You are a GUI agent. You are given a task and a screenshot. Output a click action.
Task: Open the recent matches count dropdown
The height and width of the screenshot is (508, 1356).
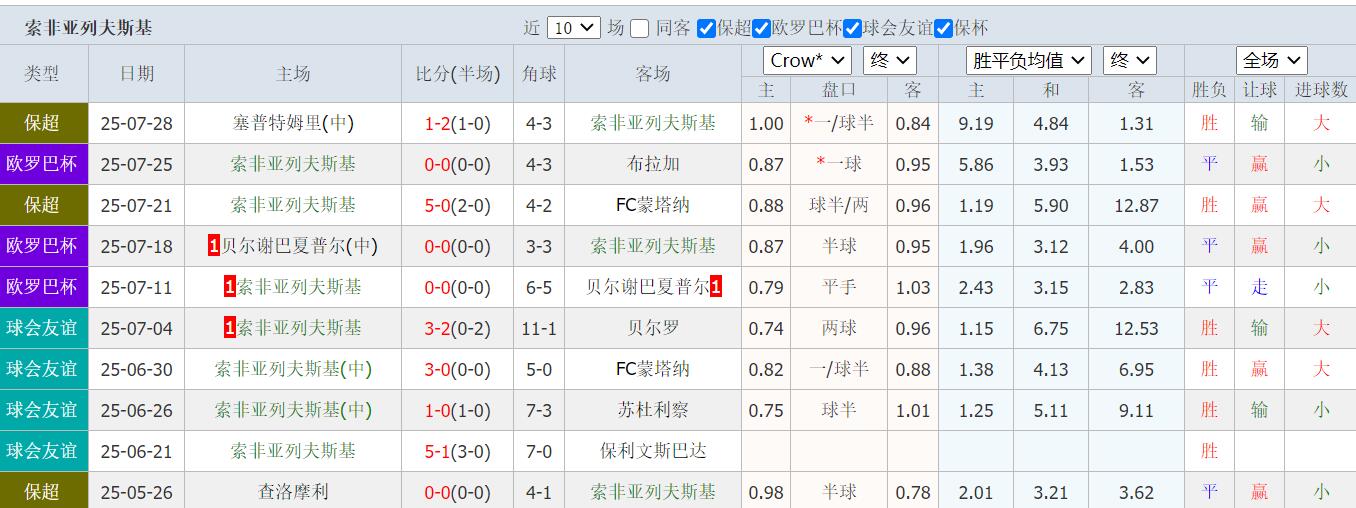coord(574,28)
